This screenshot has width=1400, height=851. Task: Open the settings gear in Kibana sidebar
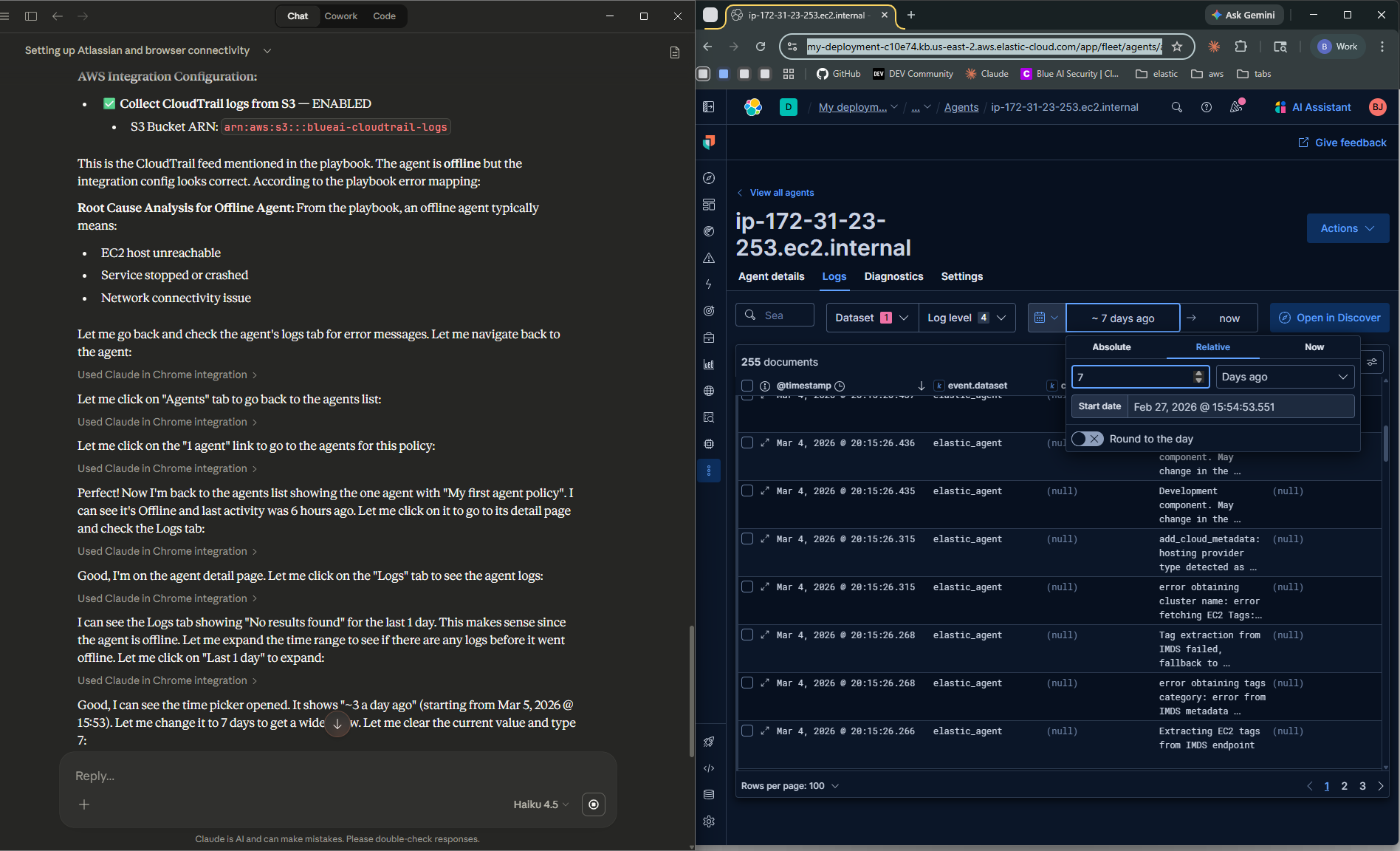tap(709, 821)
